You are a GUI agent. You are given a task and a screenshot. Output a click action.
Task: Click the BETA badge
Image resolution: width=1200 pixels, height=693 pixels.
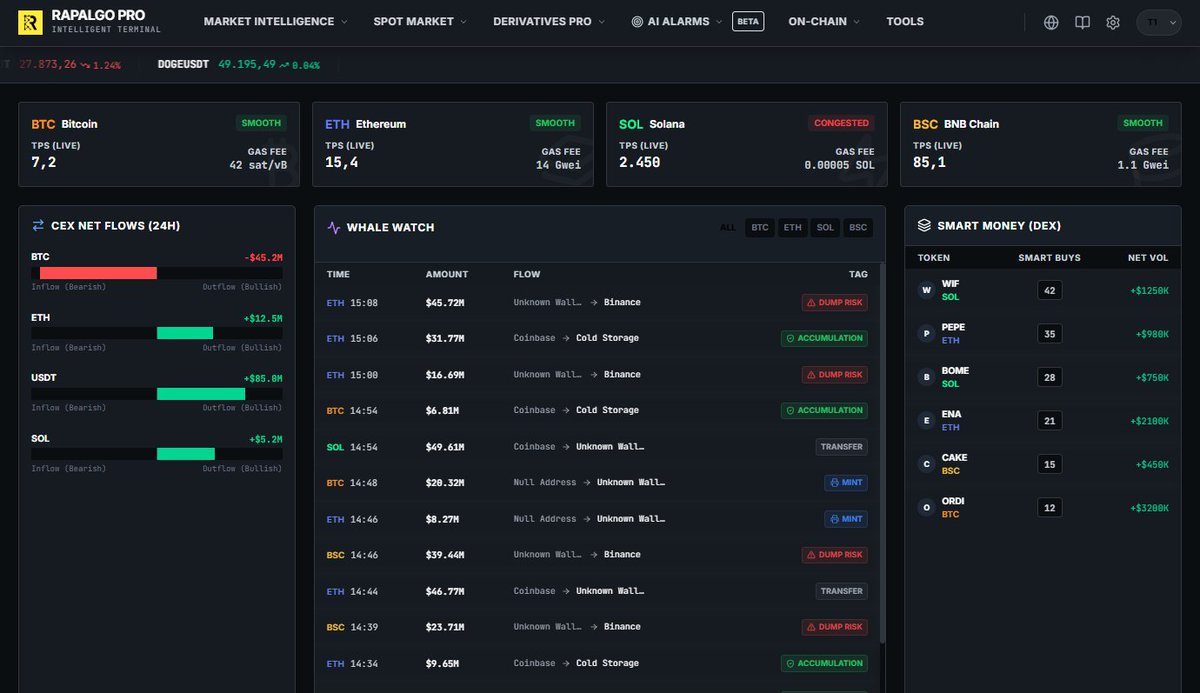[x=748, y=22]
